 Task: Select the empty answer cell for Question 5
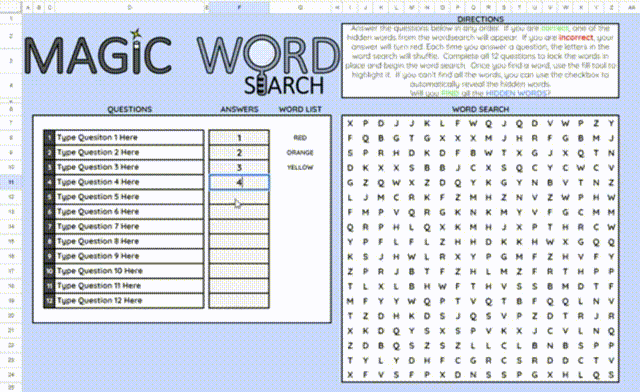pyautogui.click(x=239, y=197)
